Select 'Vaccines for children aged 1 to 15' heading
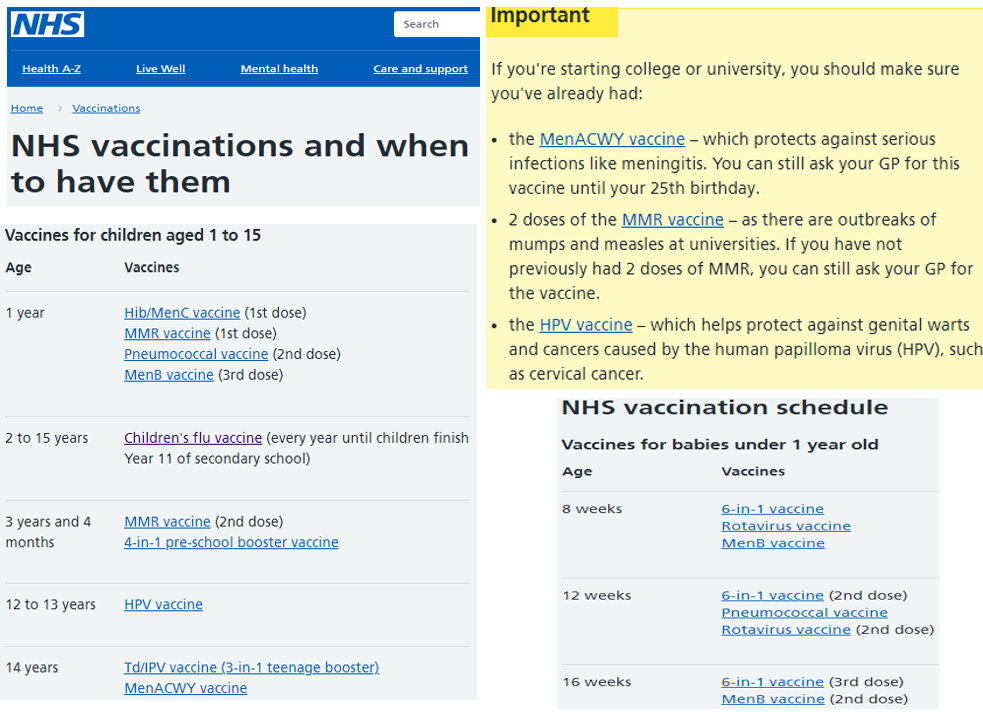Screen dimensions: 983x712 coord(133,236)
